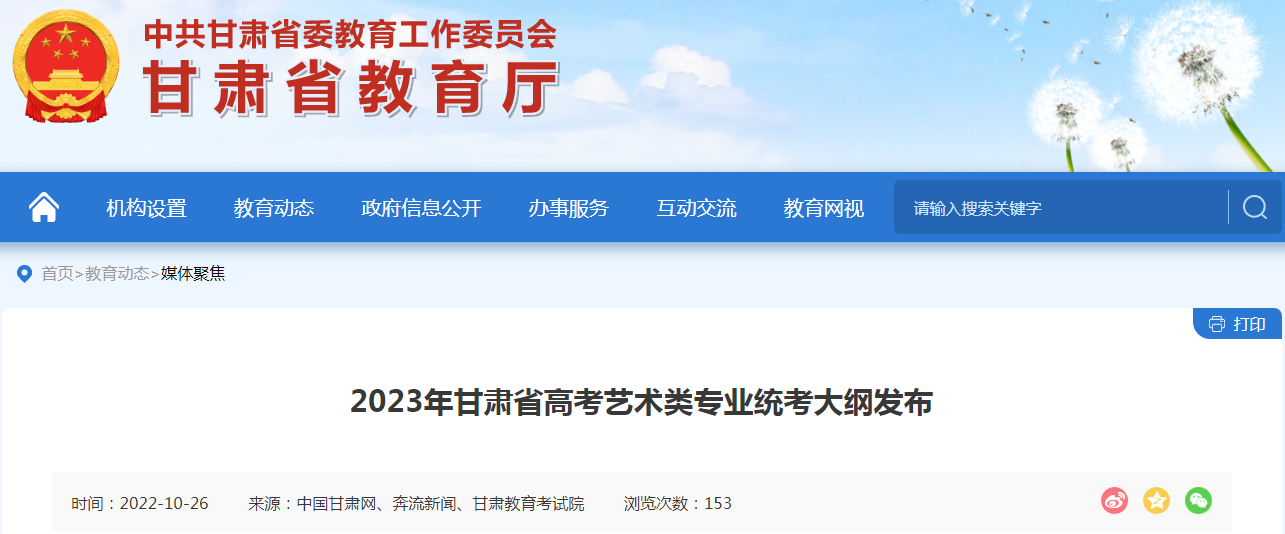Click the search magnifier icon
The height and width of the screenshot is (534, 1285).
tap(1255, 207)
